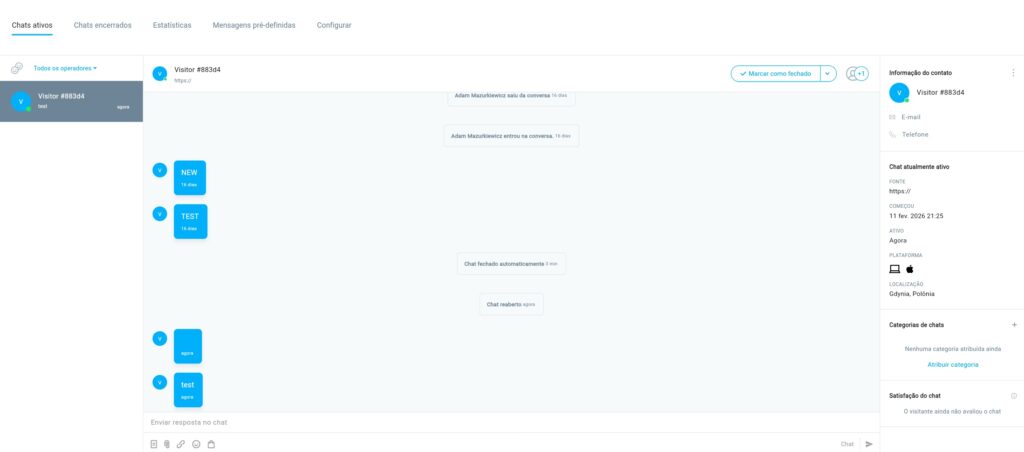Click the info icon beside Satisfação do chat
The height and width of the screenshot is (452, 1024).
click(1014, 396)
